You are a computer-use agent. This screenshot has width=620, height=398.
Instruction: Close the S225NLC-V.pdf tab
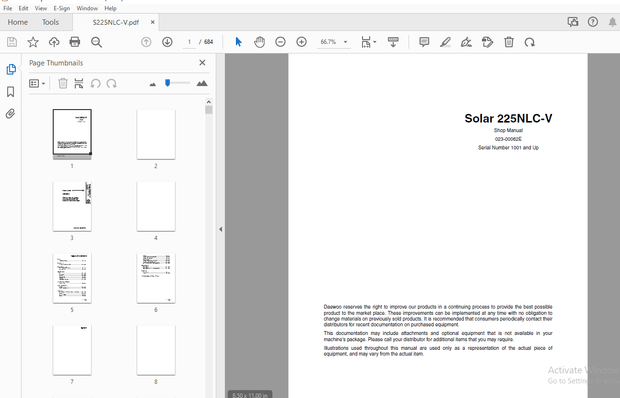point(153,22)
